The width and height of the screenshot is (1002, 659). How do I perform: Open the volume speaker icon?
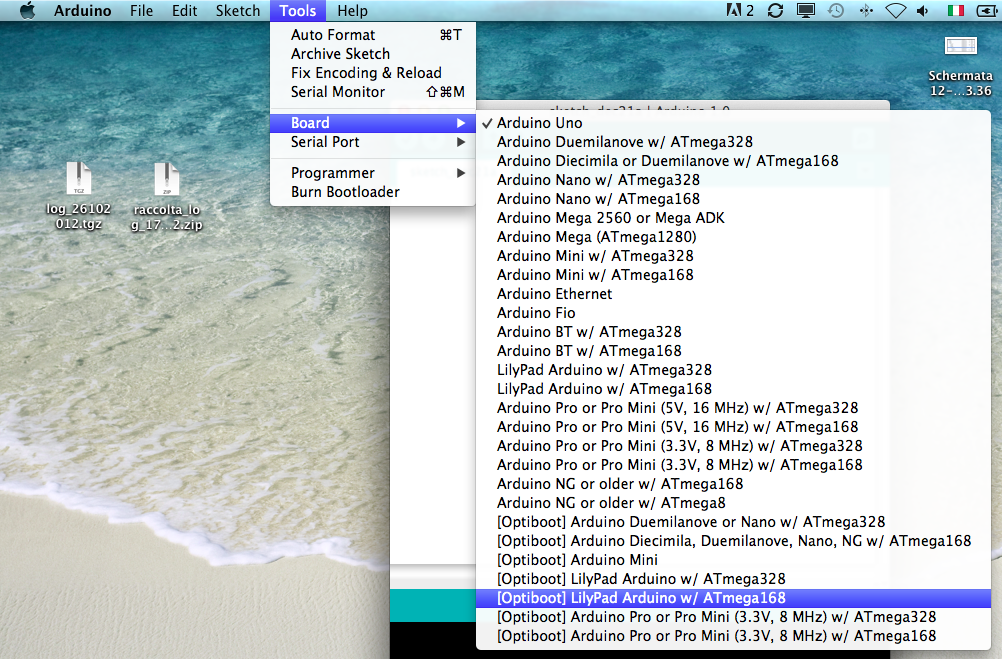tap(922, 11)
